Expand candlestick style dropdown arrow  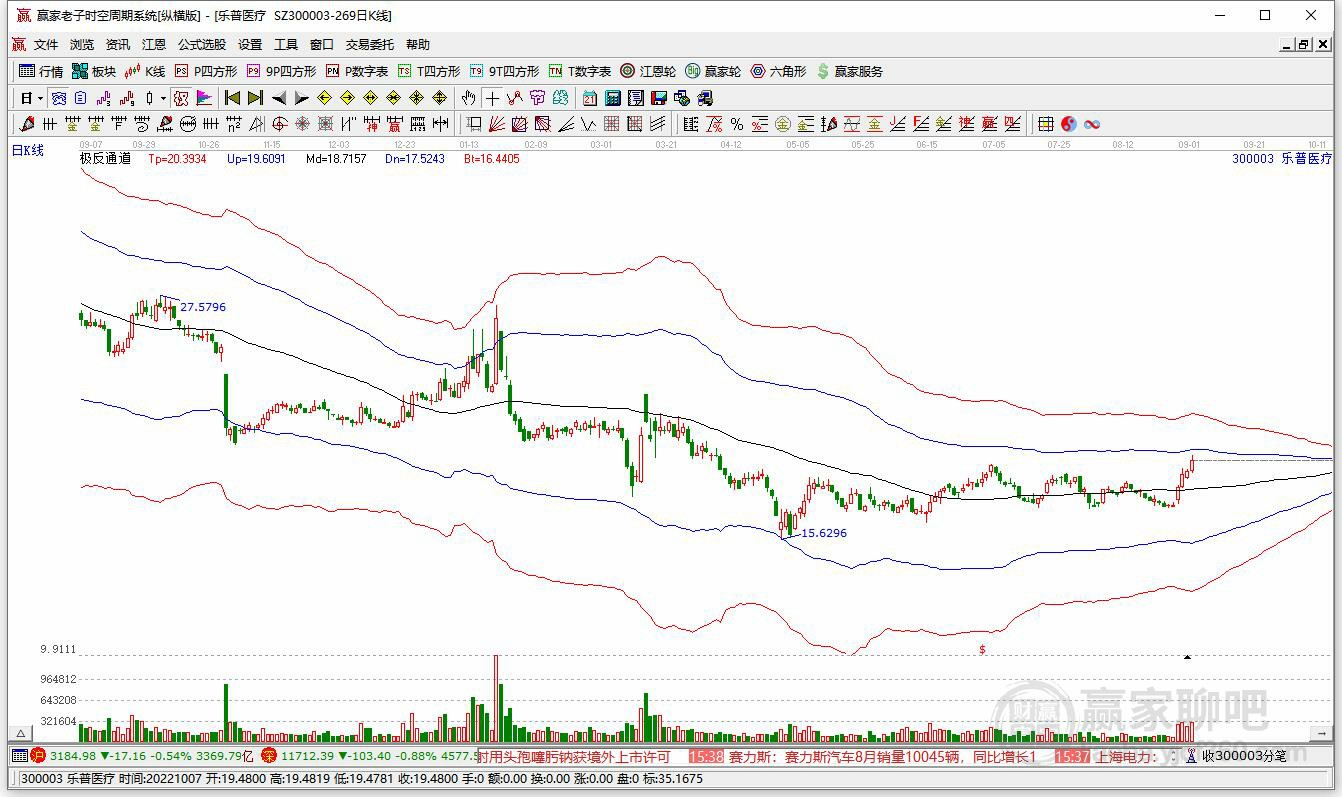coord(163,98)
